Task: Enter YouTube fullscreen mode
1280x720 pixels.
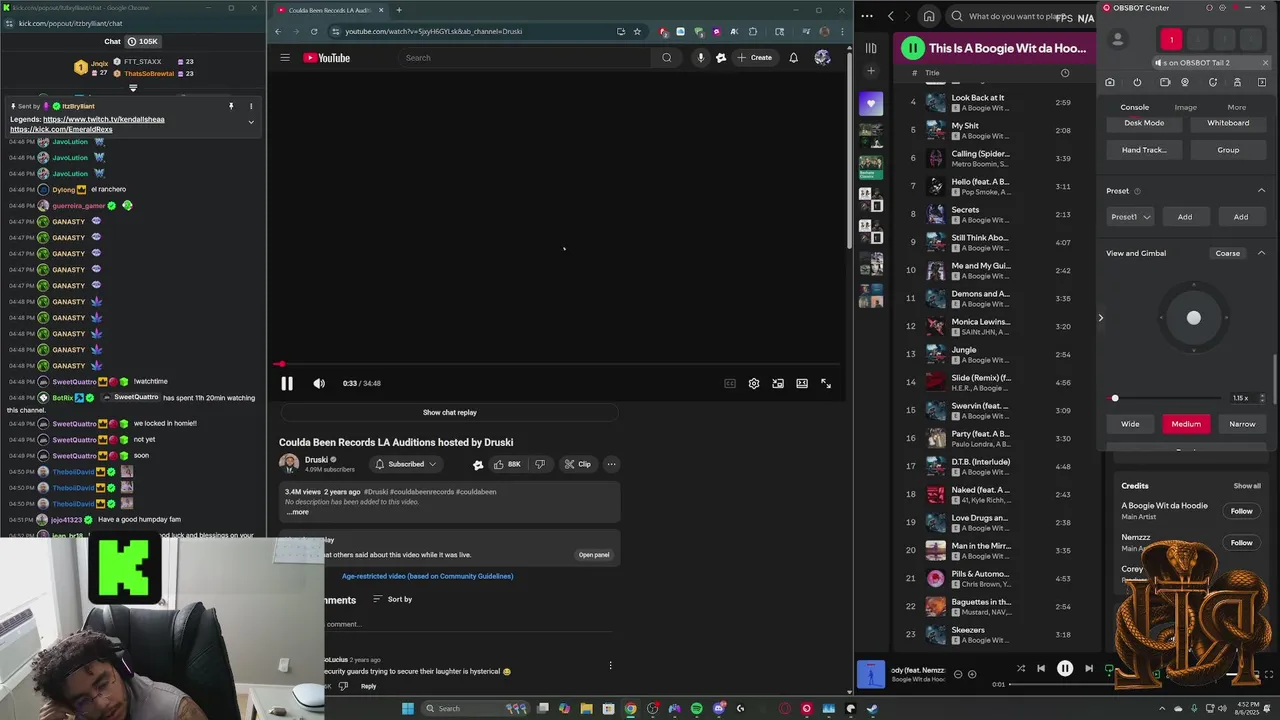Action: pos(826,383)
